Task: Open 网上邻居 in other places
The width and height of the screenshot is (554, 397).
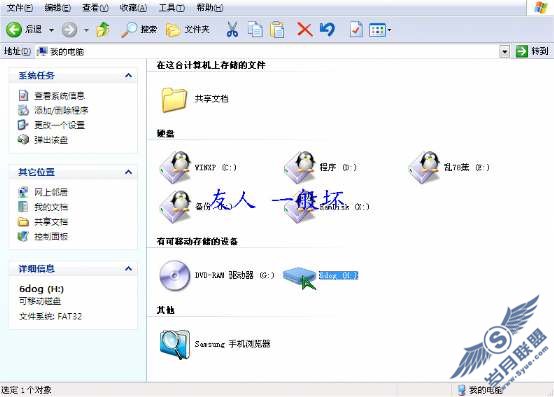Action: click(51, 192)
